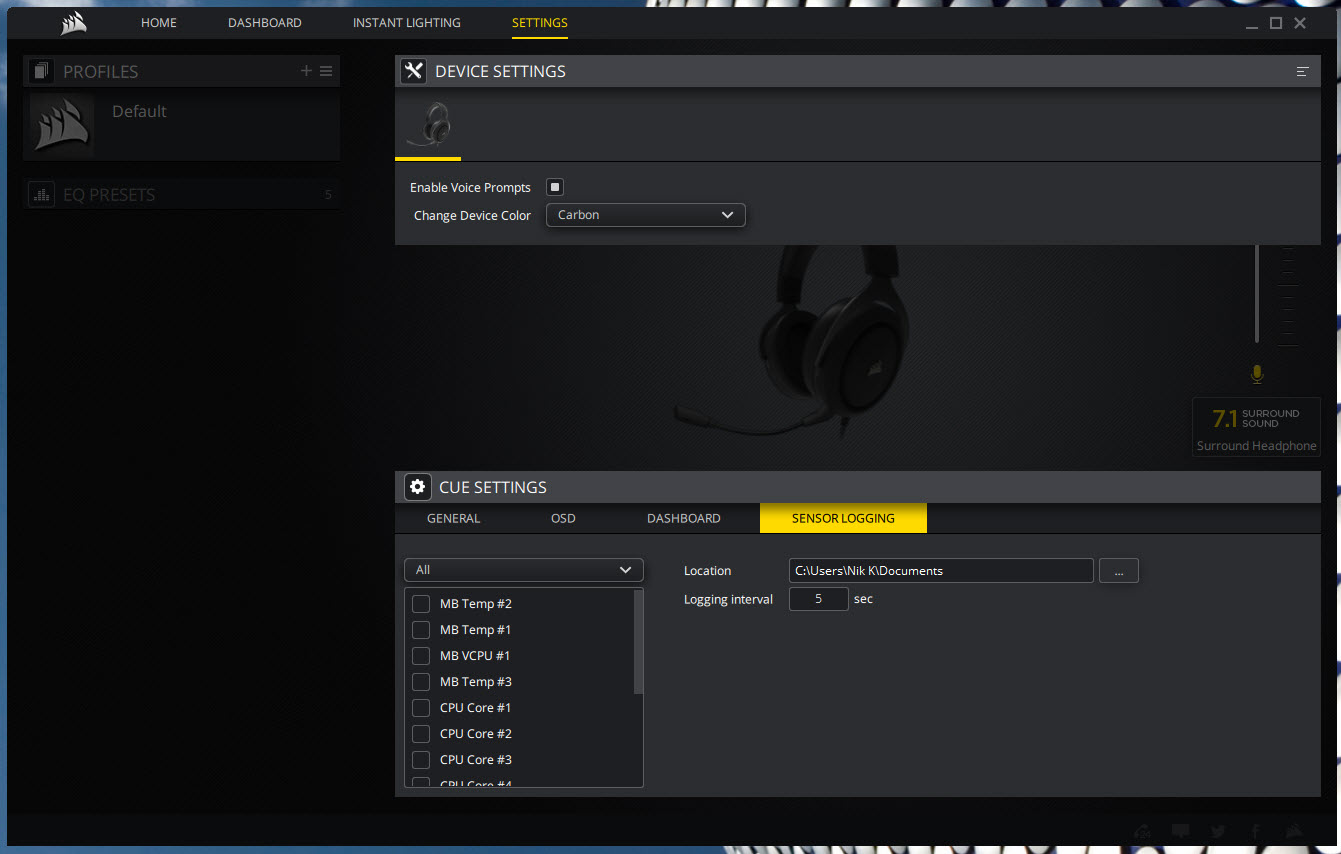Check the MB Temp #3 checkbox
The width and height of the screenshot is (1341, 854).
tap(421, 682)
